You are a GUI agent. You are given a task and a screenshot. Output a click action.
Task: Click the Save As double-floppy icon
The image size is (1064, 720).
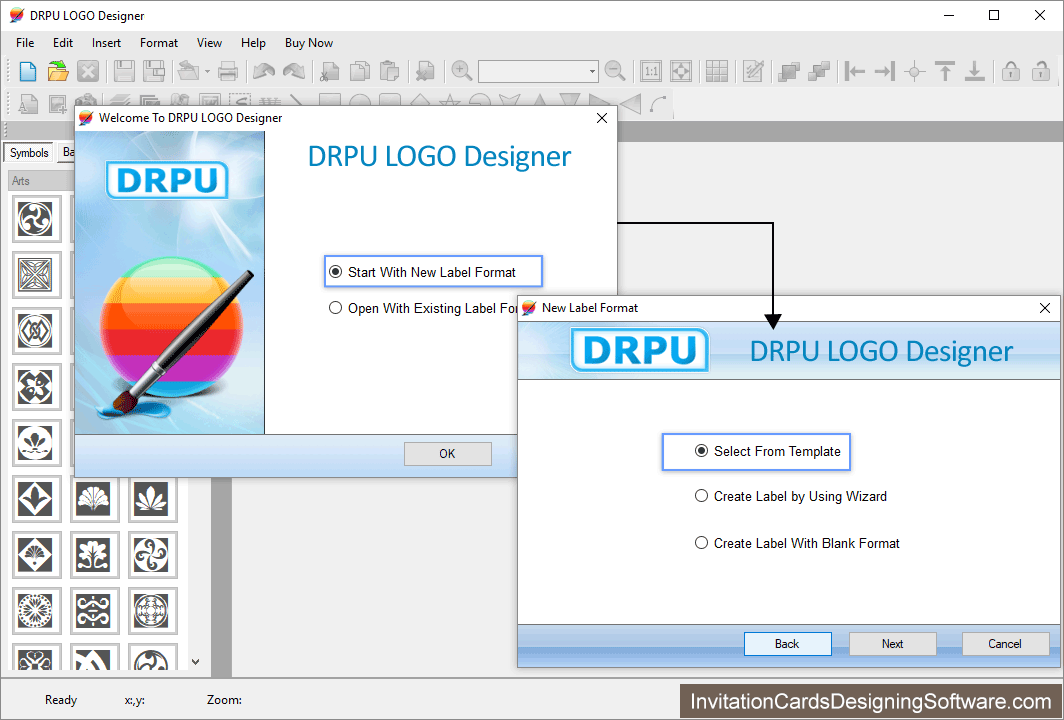pos(154,71)
